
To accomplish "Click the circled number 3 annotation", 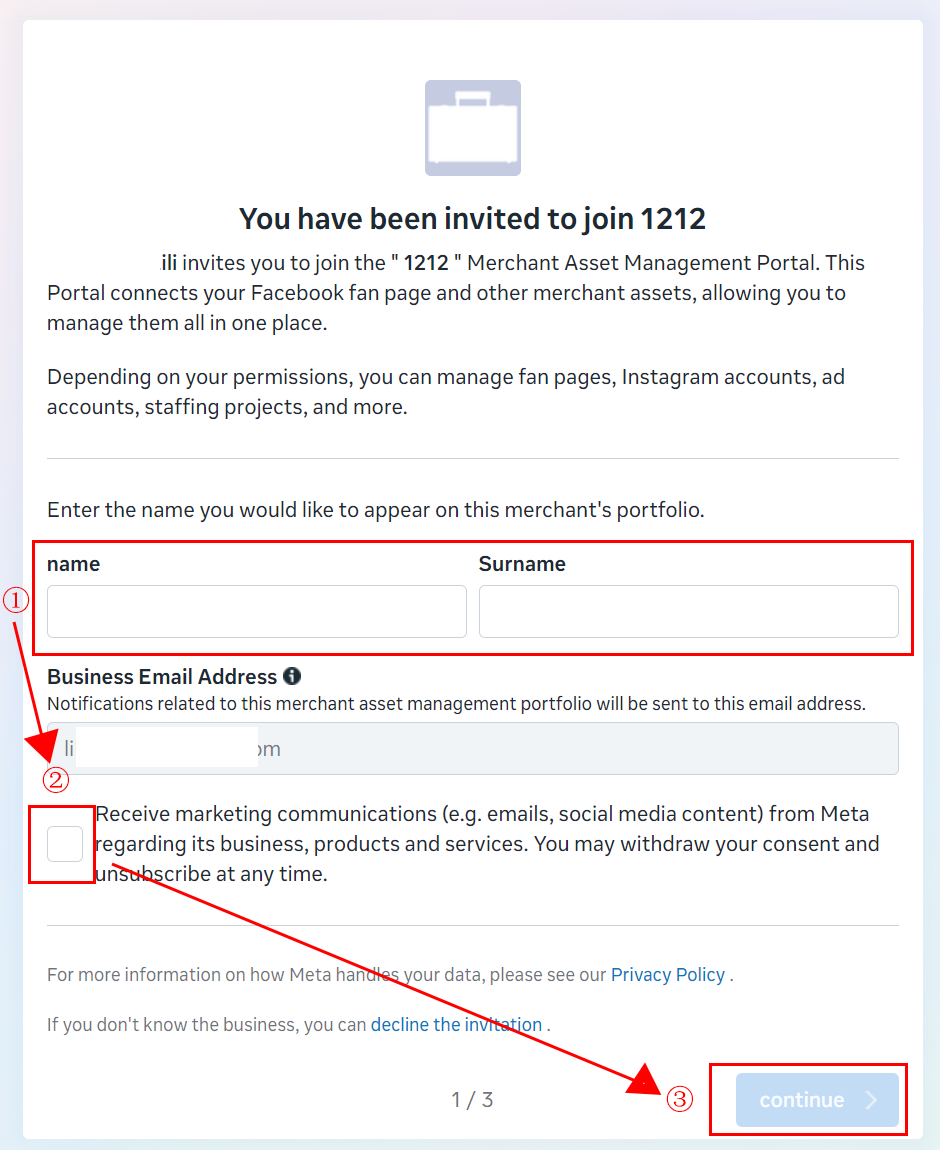I will tap(680, 1099).
